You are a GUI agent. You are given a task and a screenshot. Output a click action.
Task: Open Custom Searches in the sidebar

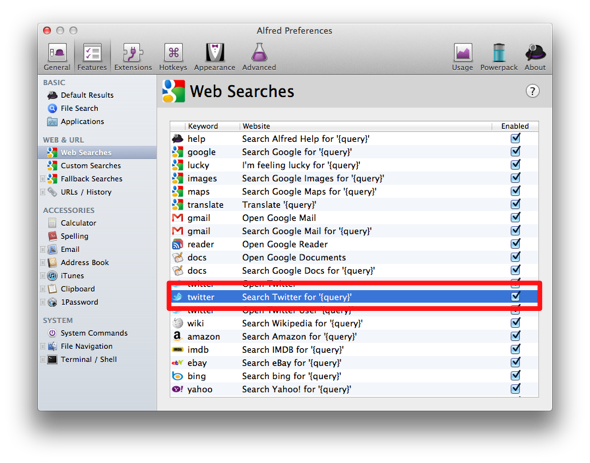90,166
